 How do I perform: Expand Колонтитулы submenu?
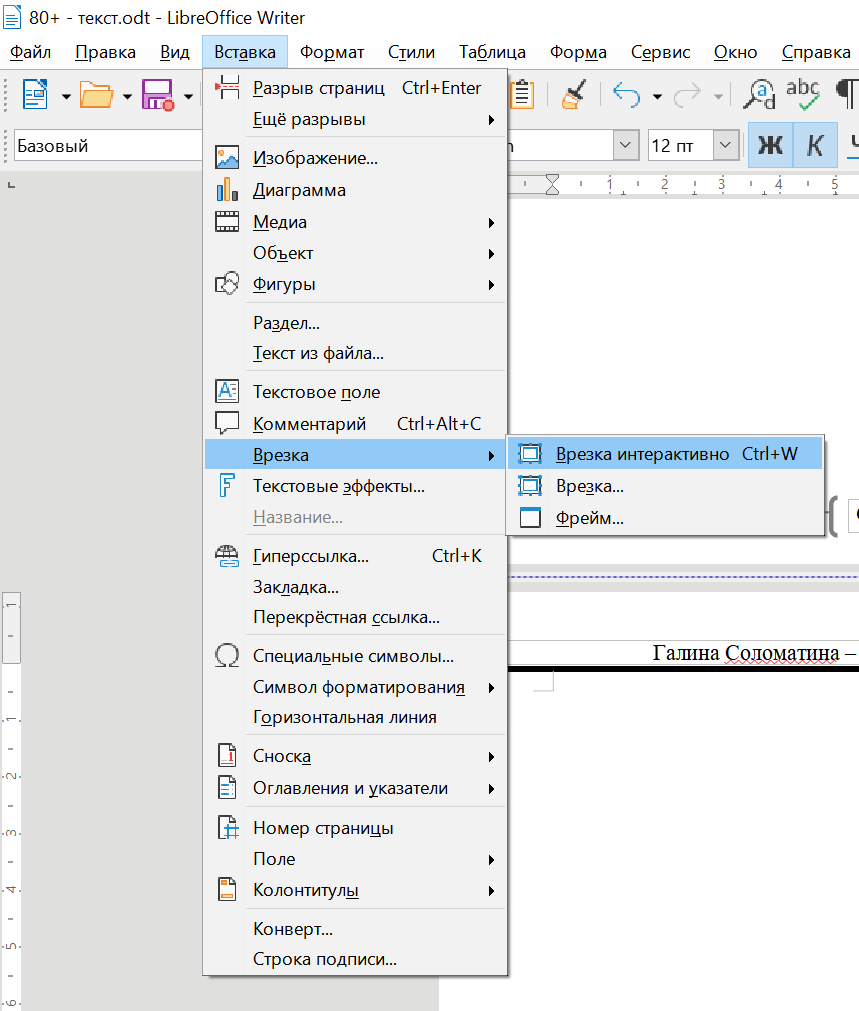[x=355, y=890]
